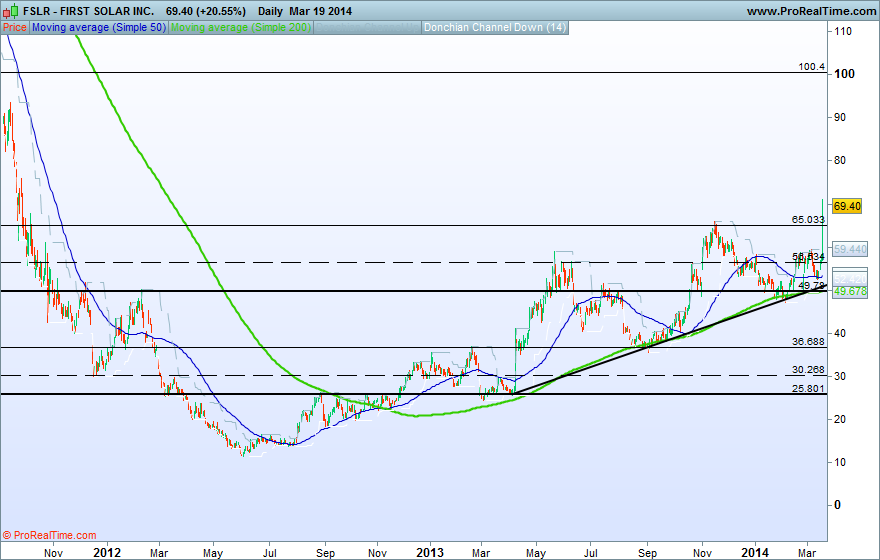Click the 110 tick on price axis
880x560 pixels.
pos(842,31)
